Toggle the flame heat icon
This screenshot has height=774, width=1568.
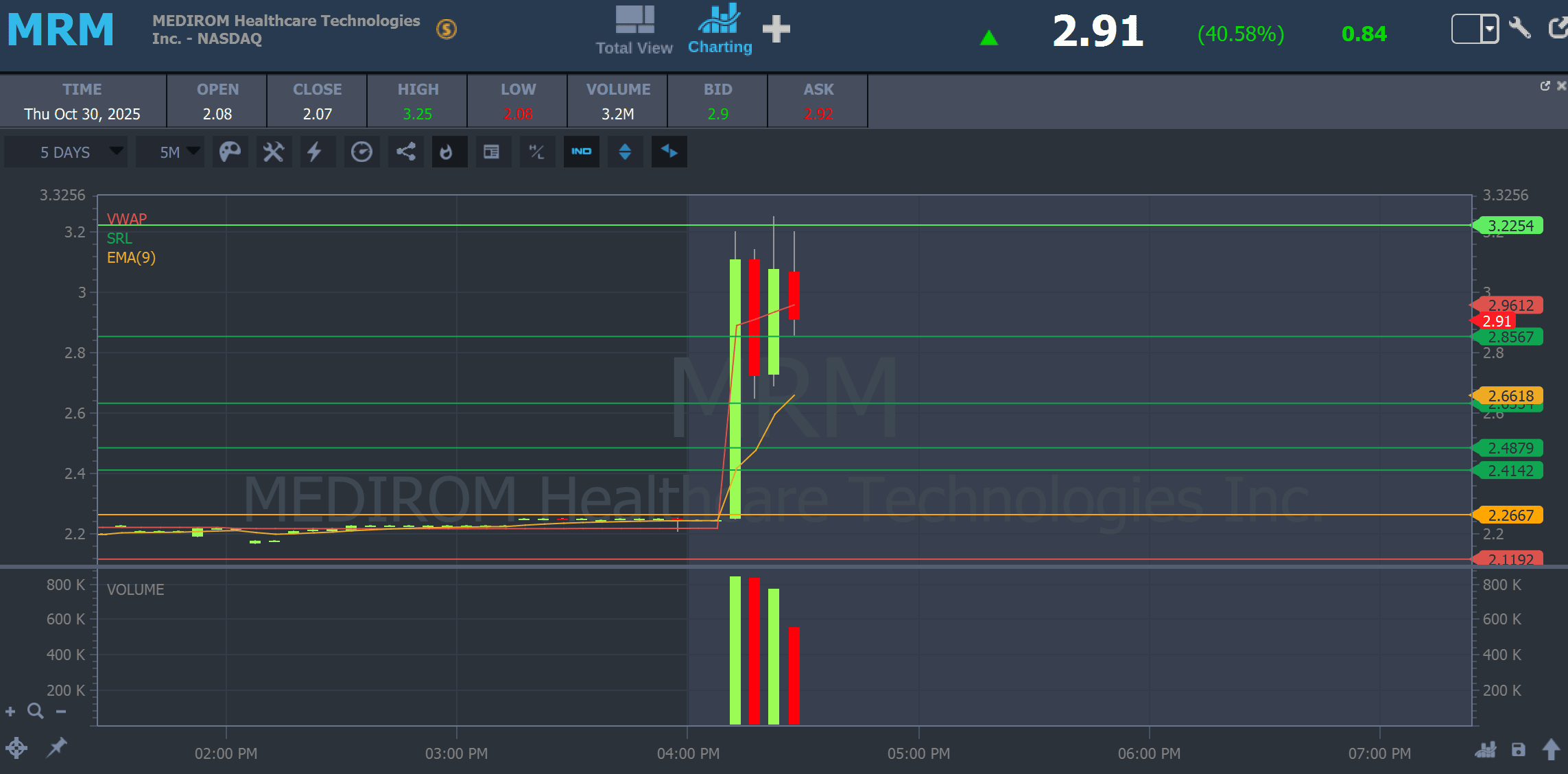coord(447,152)
